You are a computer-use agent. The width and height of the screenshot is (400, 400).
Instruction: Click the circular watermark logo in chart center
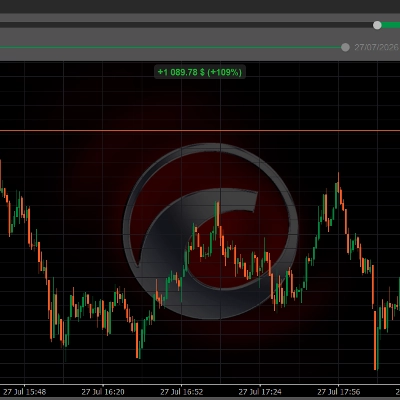pyautogui.click(x=210, y=231)
